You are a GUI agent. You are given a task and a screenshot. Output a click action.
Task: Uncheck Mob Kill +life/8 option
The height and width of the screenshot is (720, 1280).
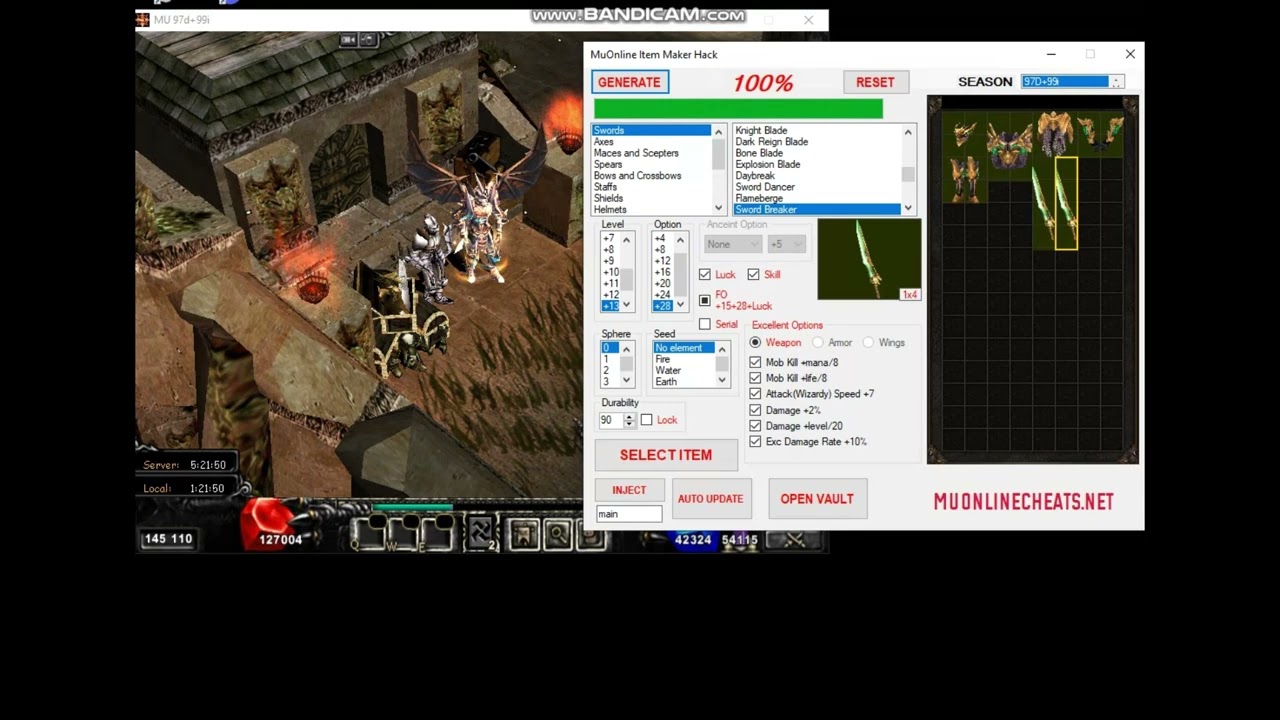tap(755, 378)
